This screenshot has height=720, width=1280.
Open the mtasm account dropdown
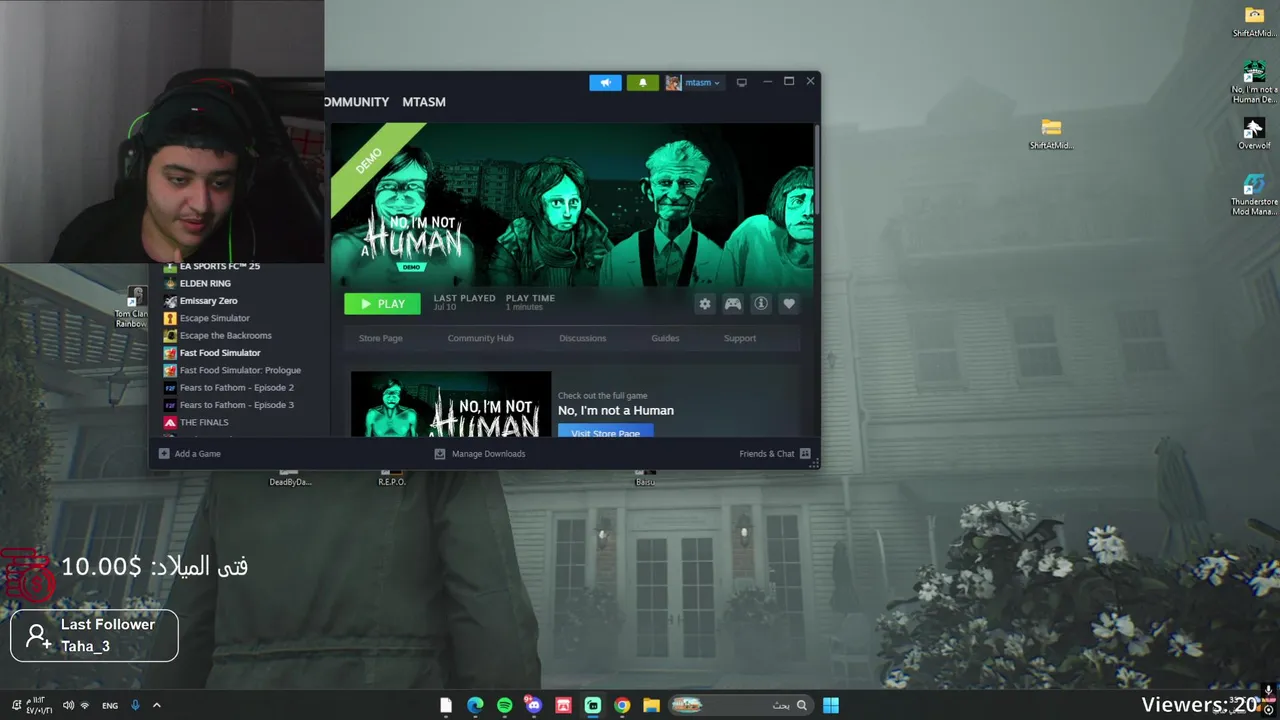[702, 83]
